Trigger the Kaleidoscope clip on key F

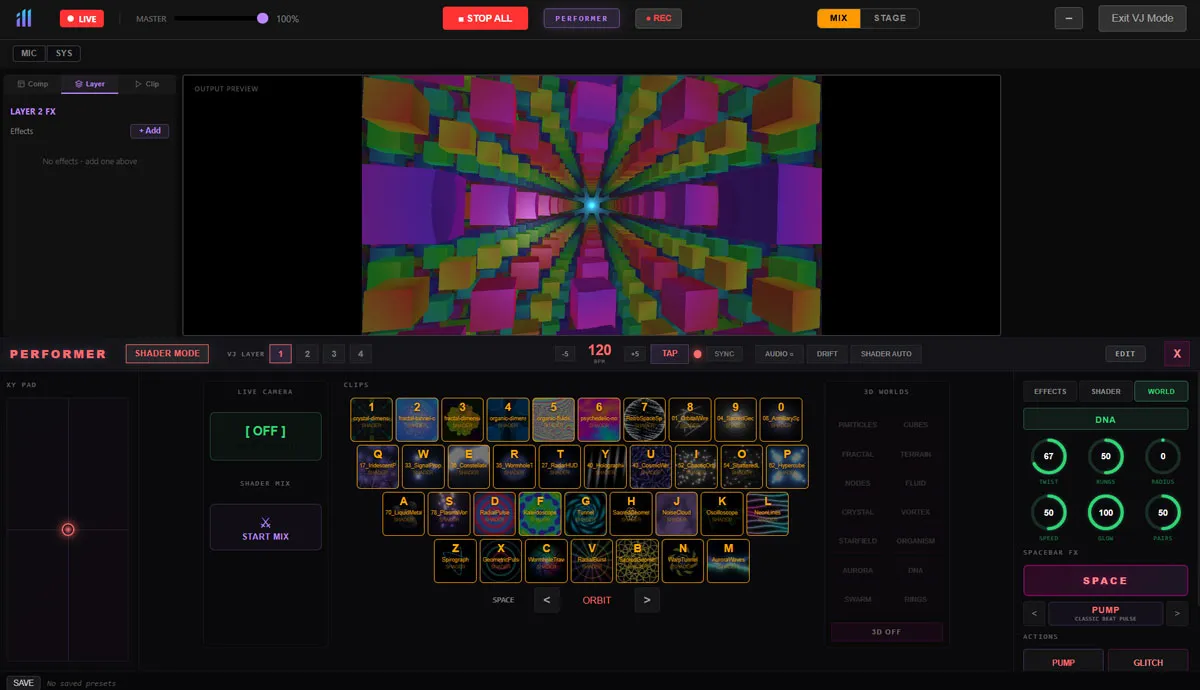(x=540, y=513)
